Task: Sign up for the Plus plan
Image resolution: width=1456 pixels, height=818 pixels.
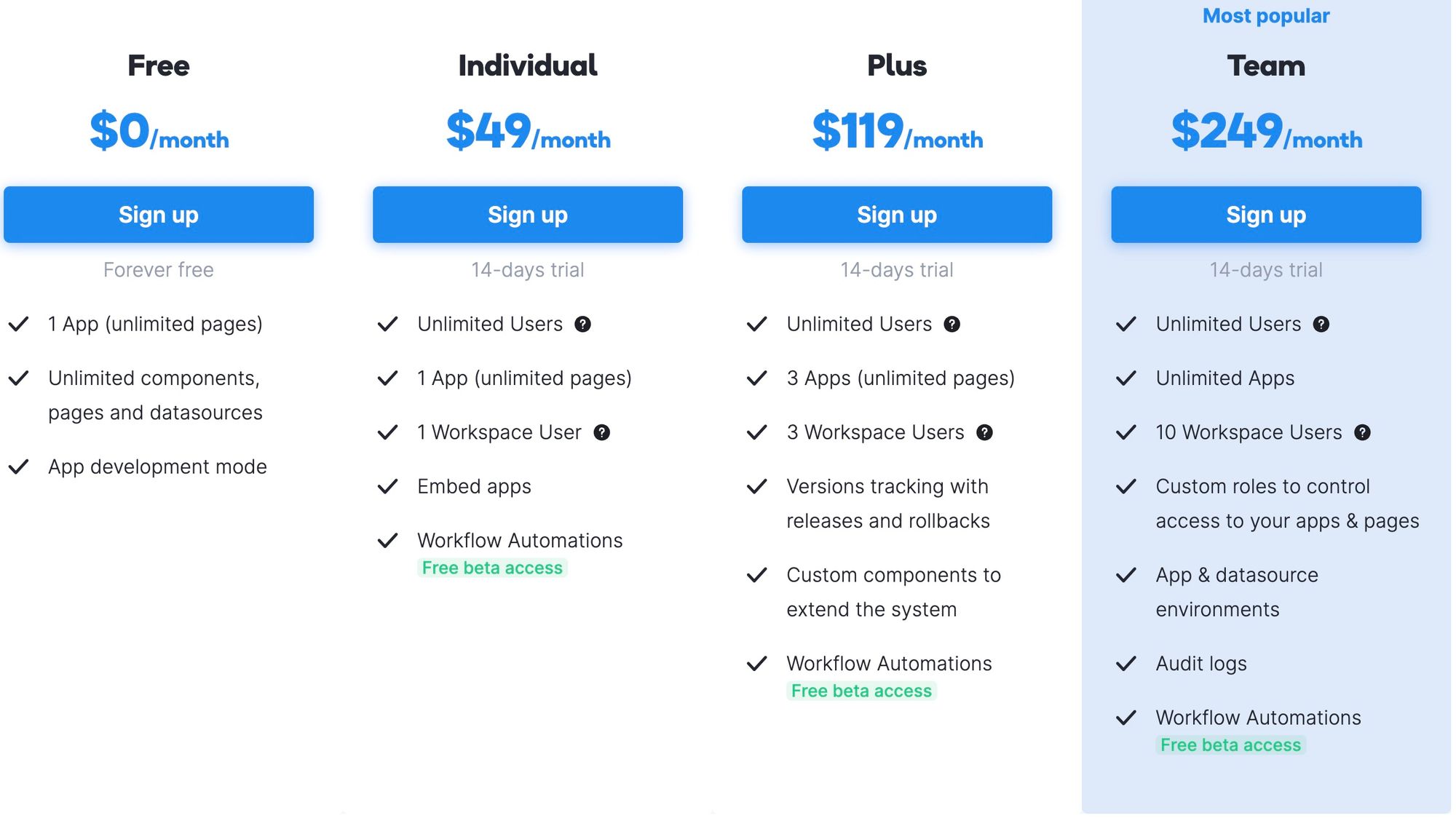Action: pos(897,215)
